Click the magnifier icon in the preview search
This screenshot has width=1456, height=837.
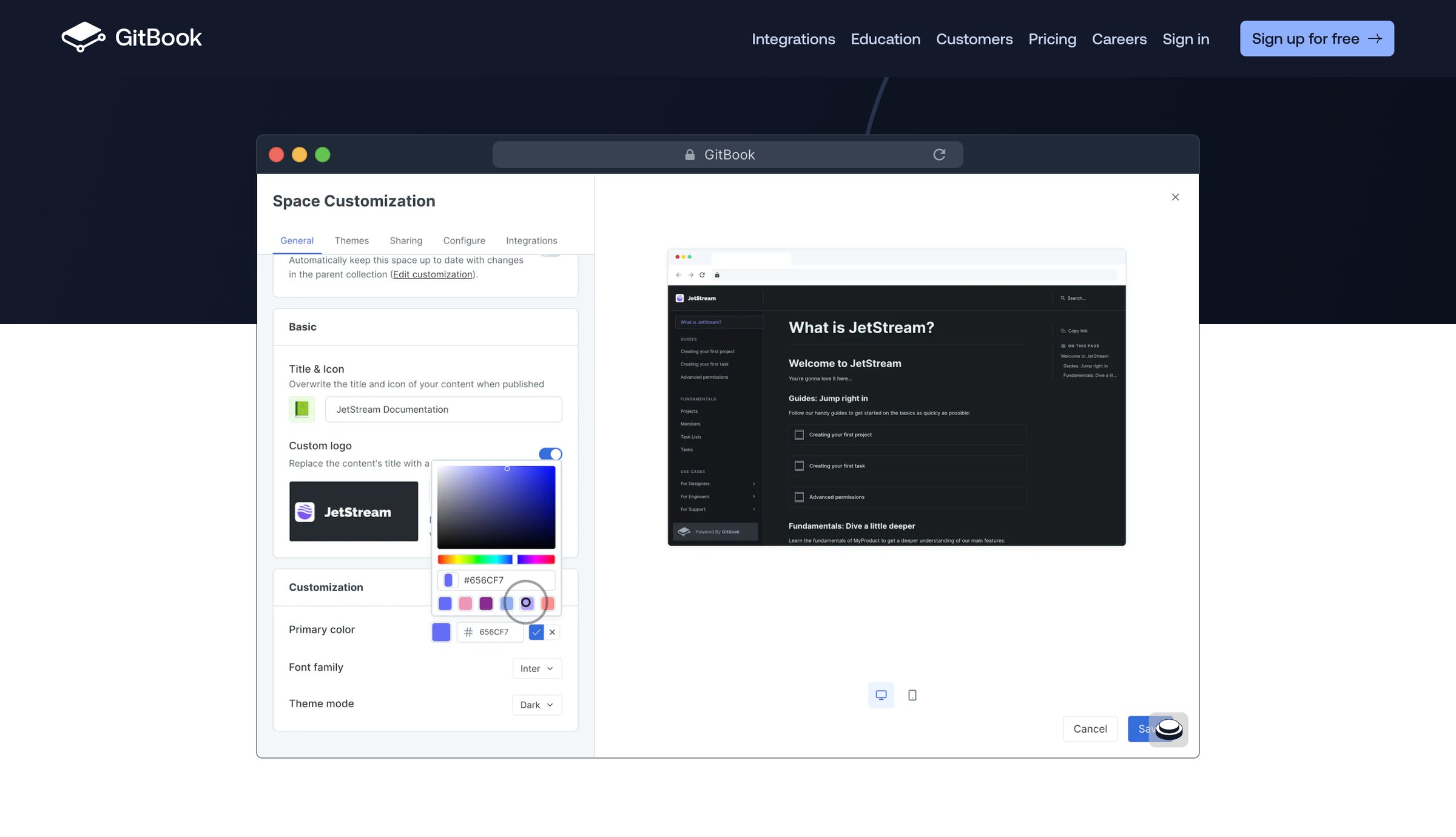pos(1062,298)
